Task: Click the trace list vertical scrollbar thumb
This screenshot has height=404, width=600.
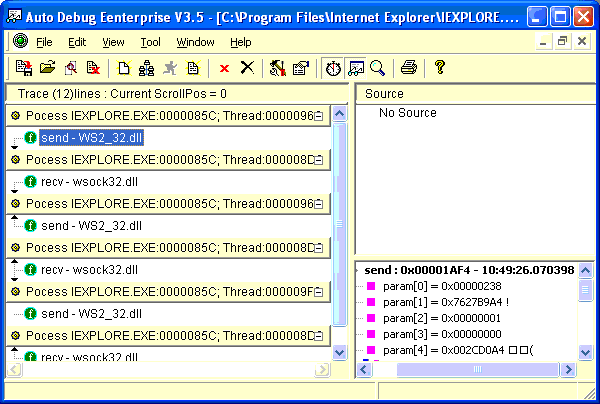Action: (340, 224)
